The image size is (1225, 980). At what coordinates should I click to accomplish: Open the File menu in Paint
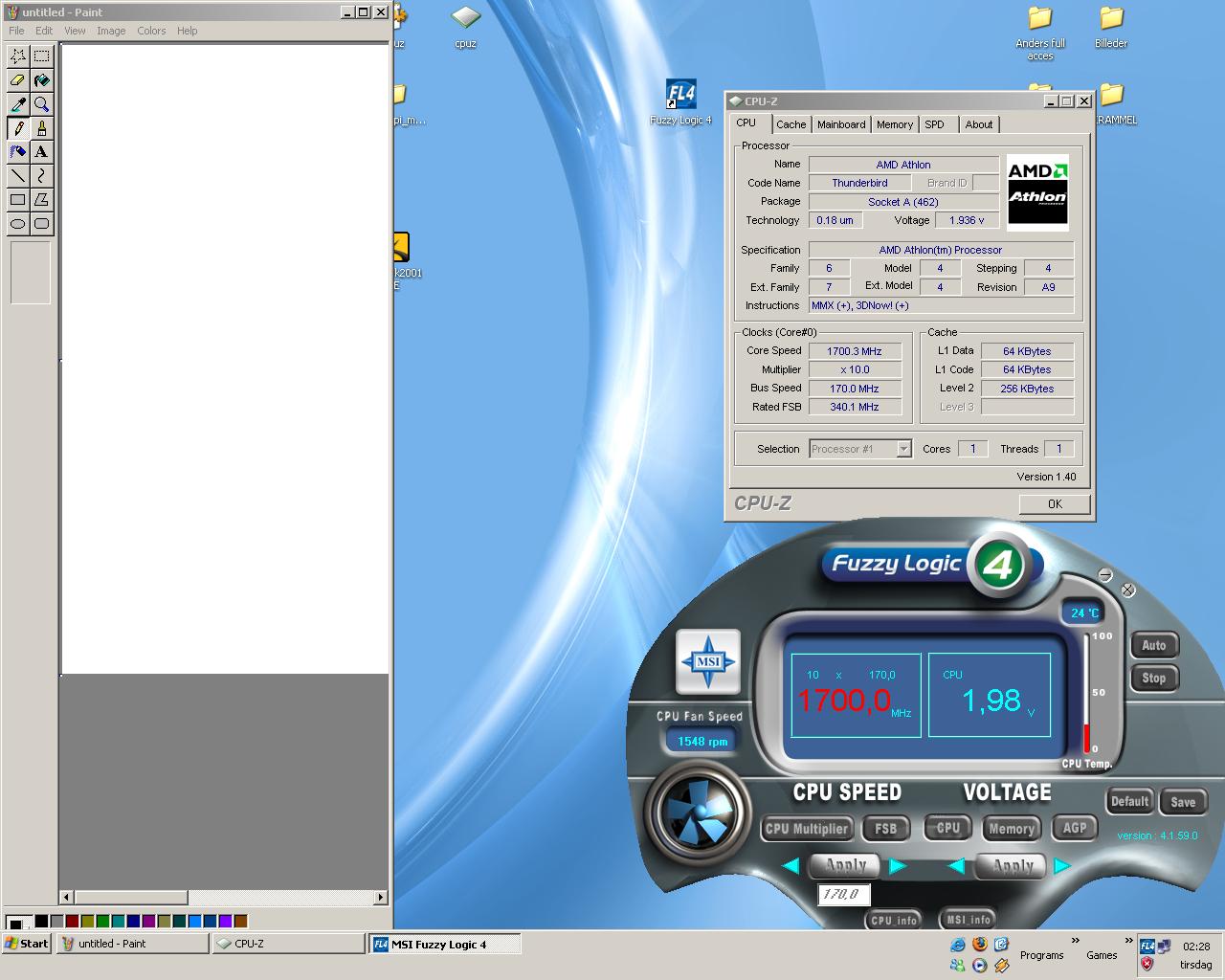tap(16, 31)
